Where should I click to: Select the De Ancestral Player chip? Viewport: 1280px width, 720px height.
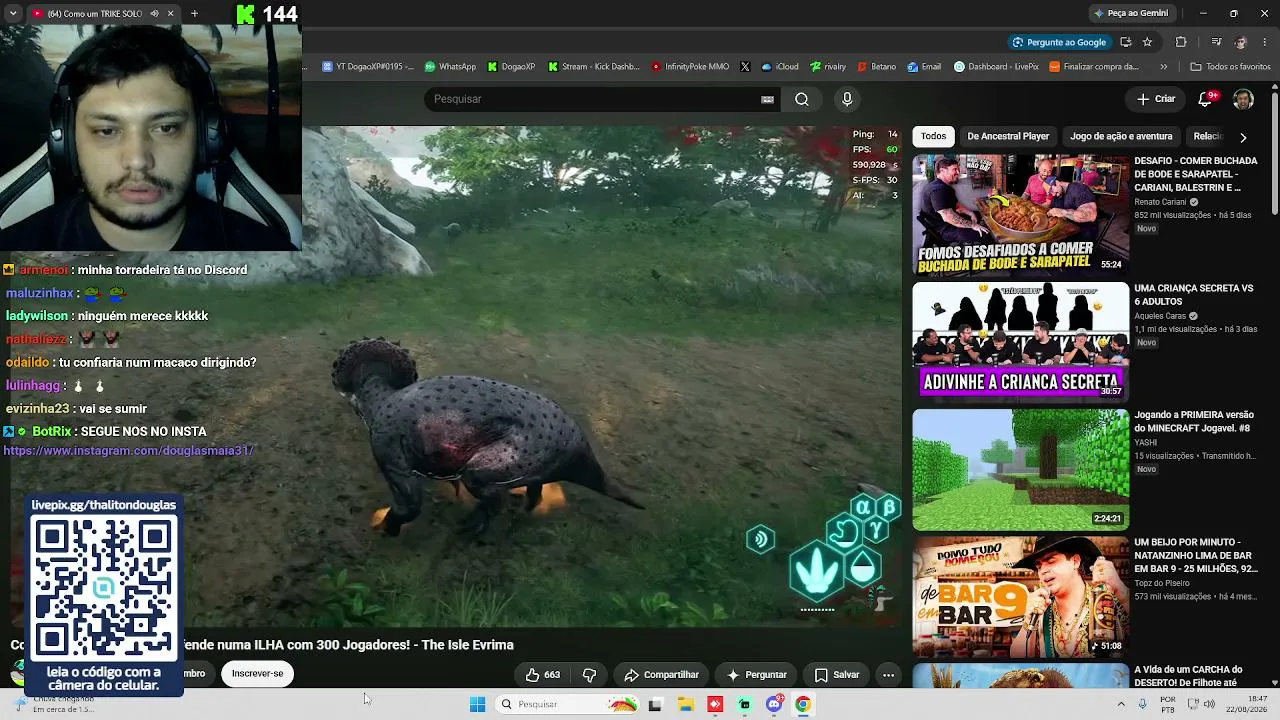coord(1008,136)
